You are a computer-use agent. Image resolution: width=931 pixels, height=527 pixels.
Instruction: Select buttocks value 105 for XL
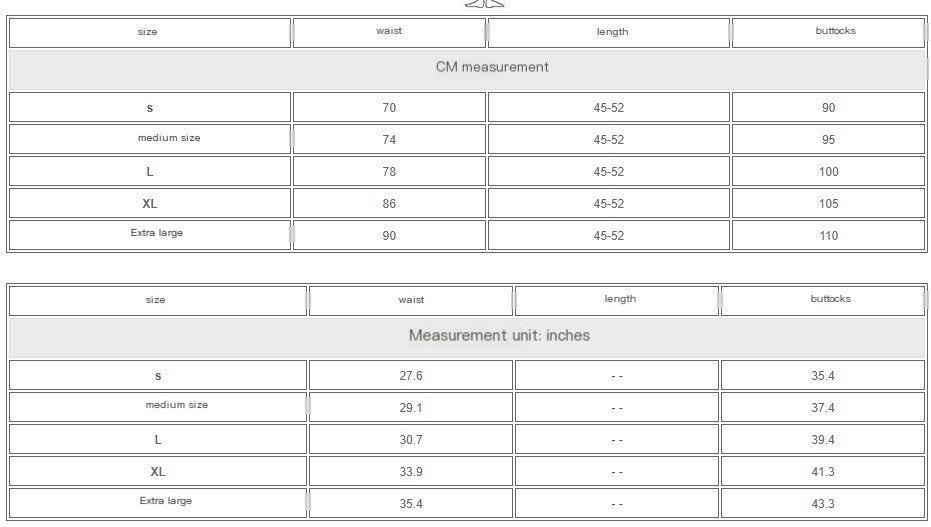tap(829, 204)
